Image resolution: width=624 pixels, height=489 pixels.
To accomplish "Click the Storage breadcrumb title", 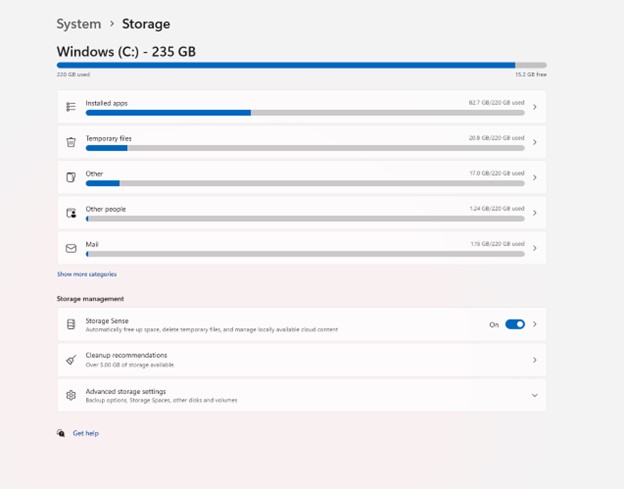I will click(x=146, y=24).
